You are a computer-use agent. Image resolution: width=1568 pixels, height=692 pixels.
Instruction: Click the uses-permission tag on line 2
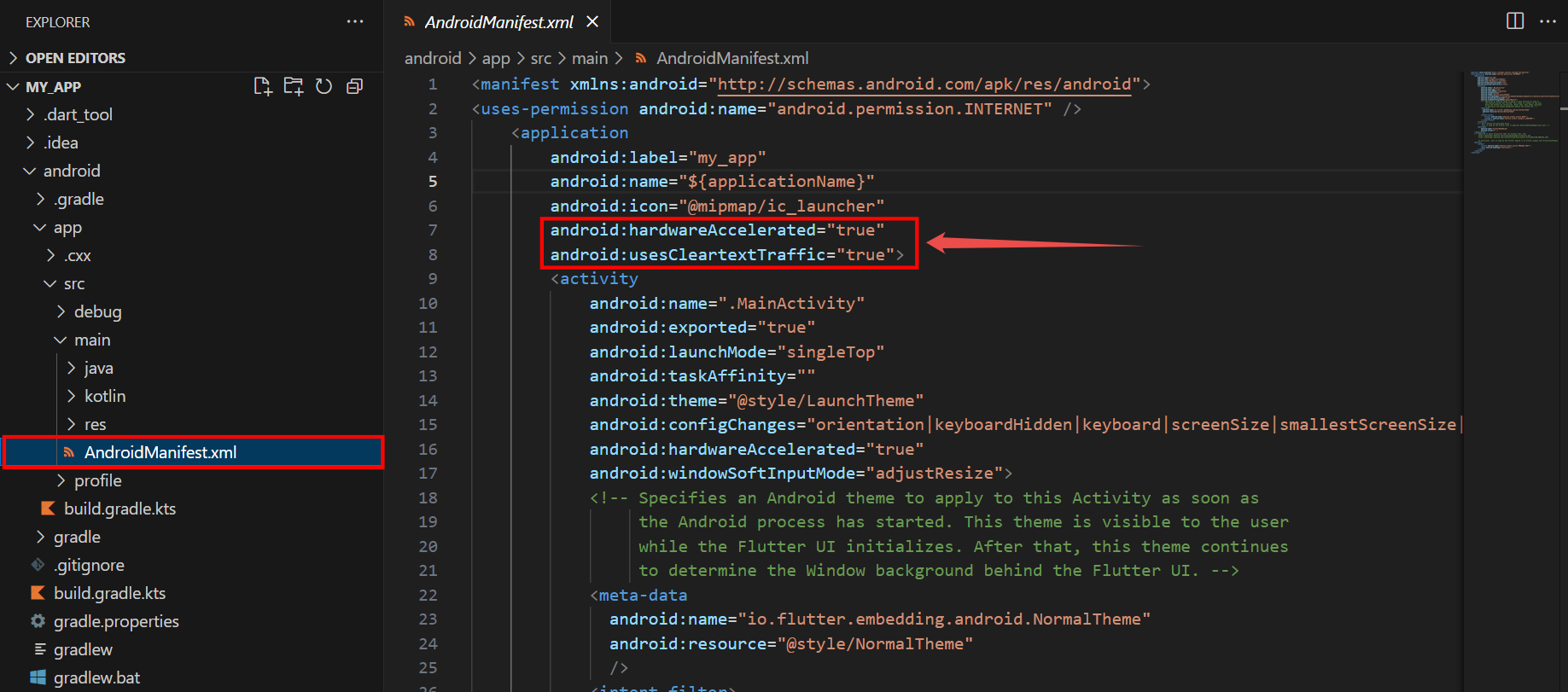[555, 109]
